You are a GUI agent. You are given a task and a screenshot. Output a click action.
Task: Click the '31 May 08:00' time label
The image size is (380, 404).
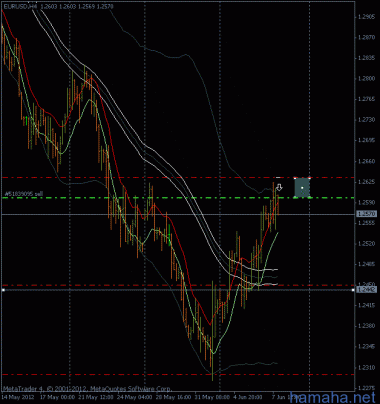coord(212,397)
